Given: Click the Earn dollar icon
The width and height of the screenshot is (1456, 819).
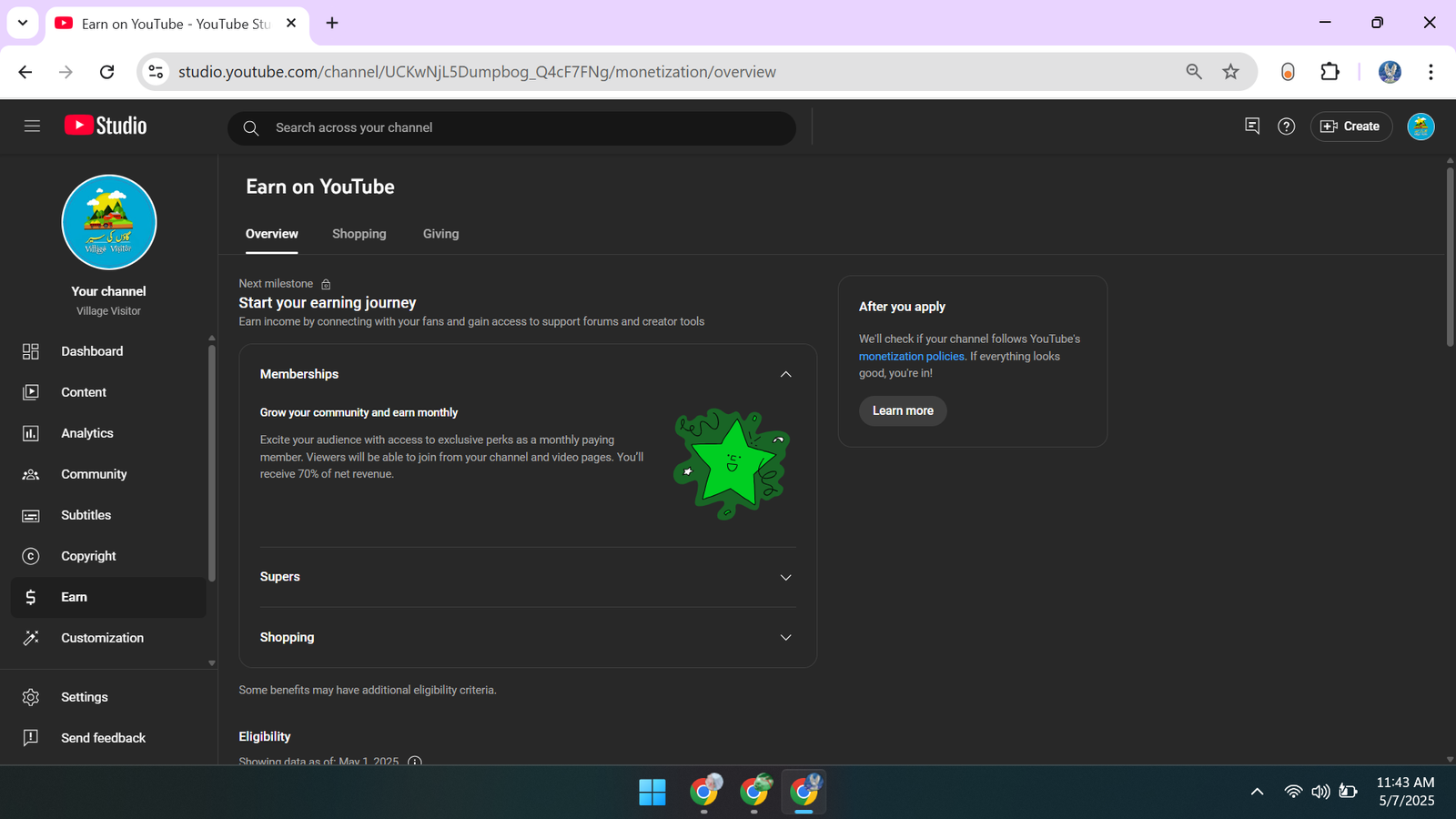Looking at the screenshot, I should tap(31, 597).
